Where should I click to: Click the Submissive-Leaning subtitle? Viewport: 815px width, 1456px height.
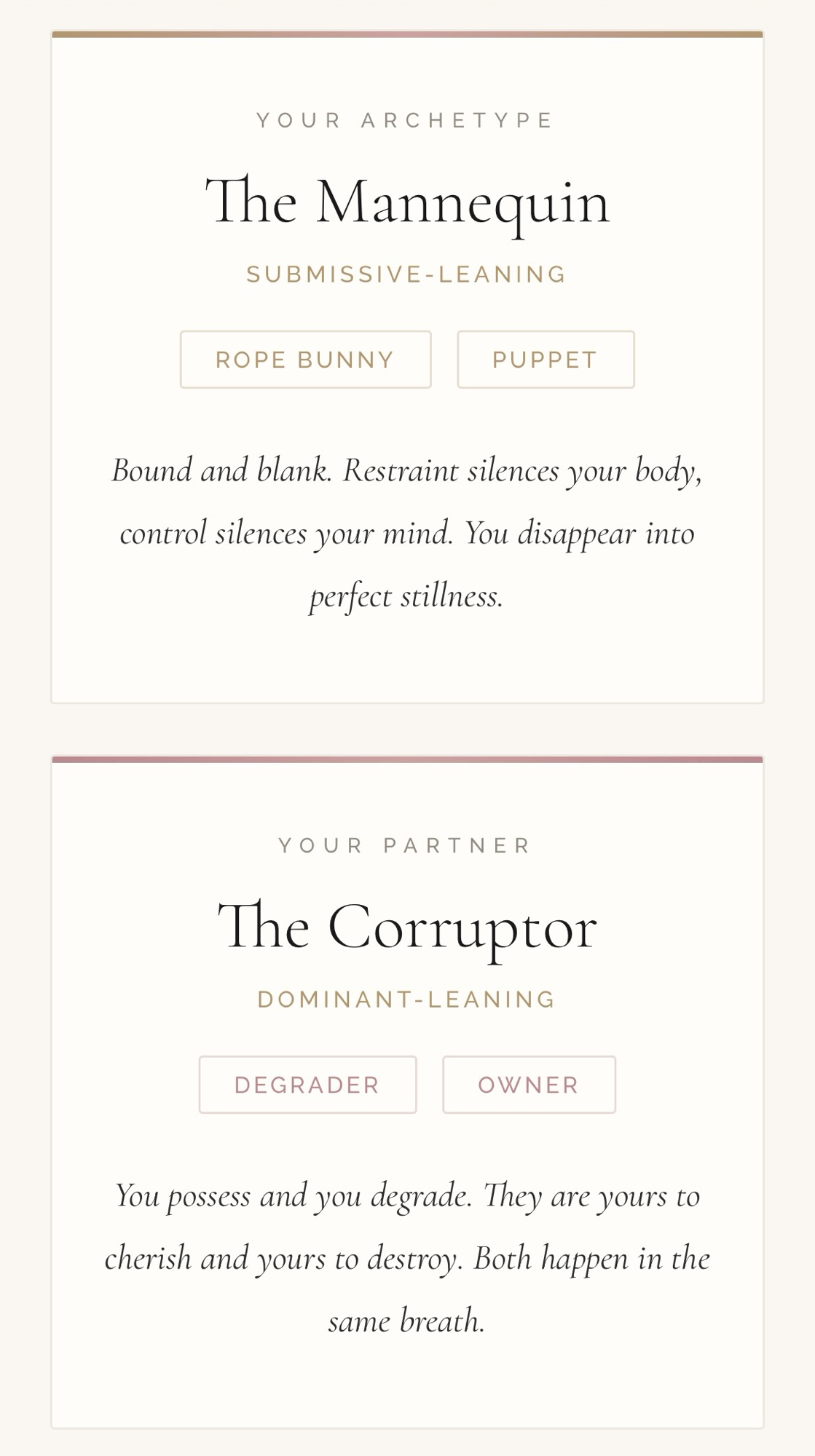coord(407,274)
